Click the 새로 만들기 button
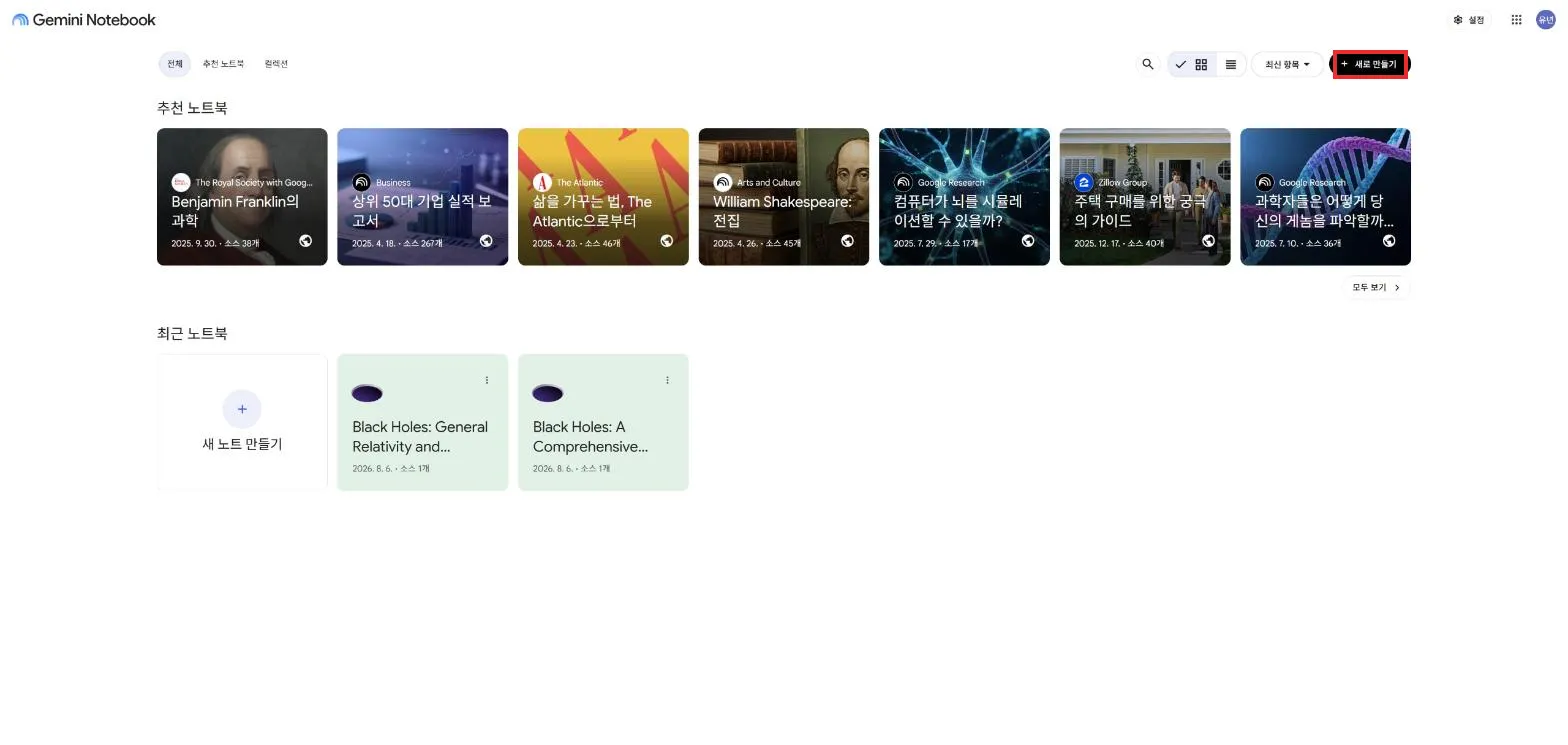This screenshot has width=1568, height=745. pyautogui.click(x=1370, y=64)
